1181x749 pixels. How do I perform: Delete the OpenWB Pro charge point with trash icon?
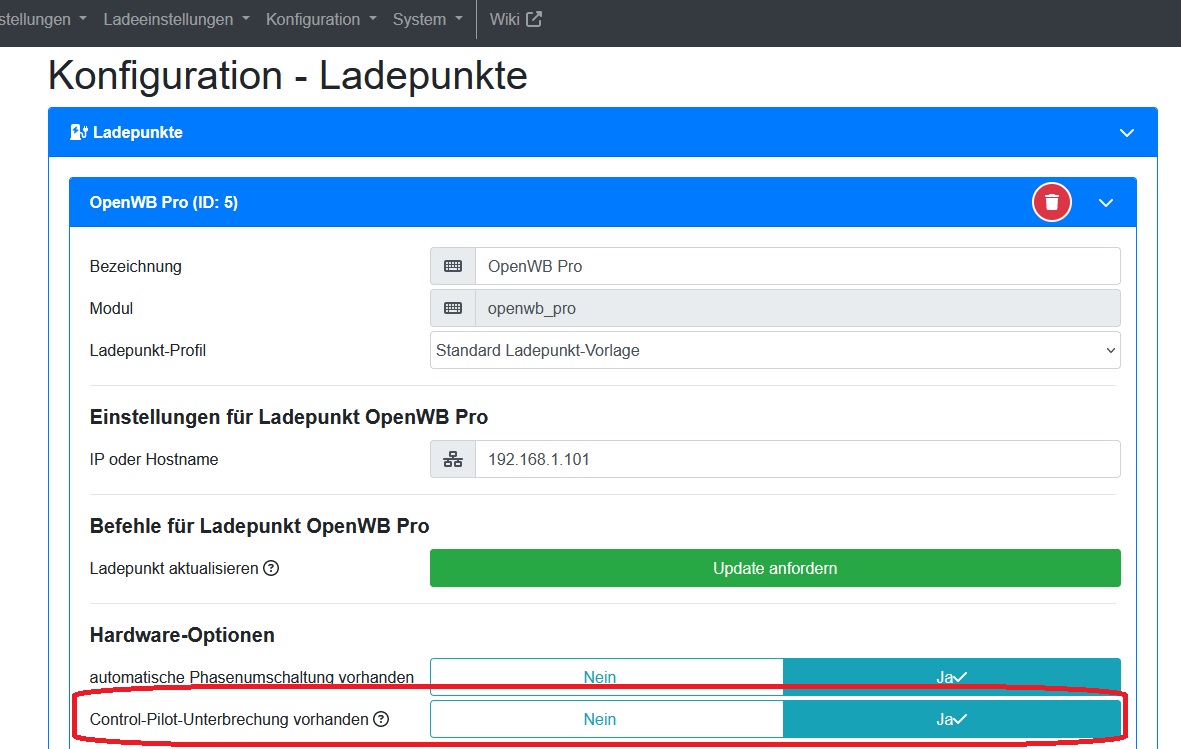pos(1051,202)
